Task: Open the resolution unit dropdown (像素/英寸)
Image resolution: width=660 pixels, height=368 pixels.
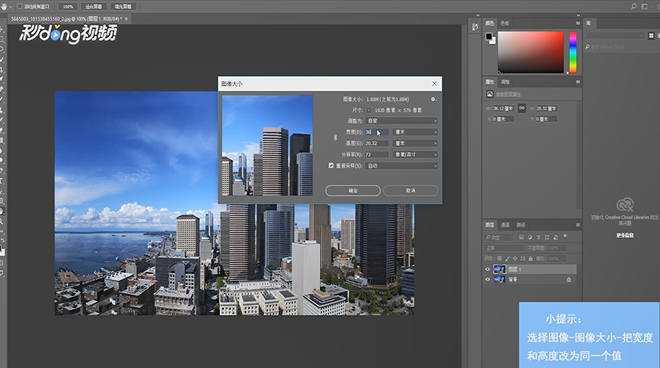Action: tap(415, 155)
